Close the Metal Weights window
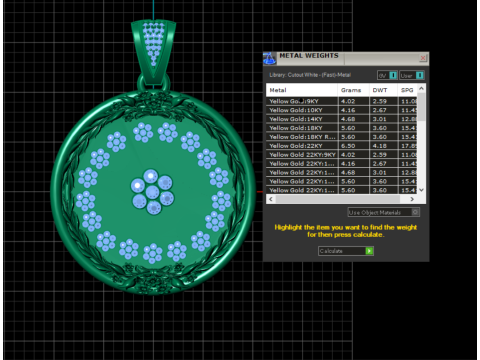 click(423, 58)
